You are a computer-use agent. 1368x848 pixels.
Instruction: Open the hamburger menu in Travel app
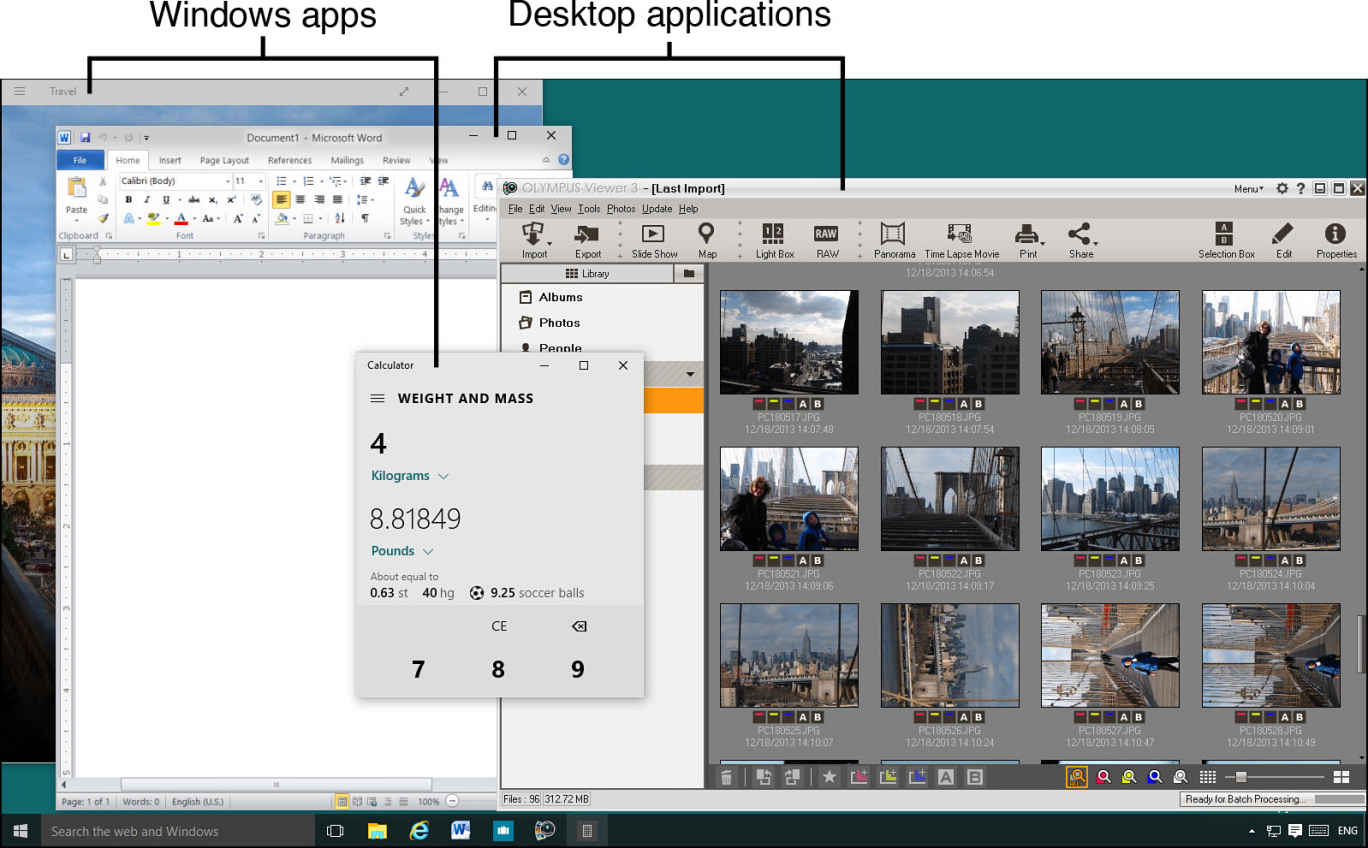coord(19,91)
